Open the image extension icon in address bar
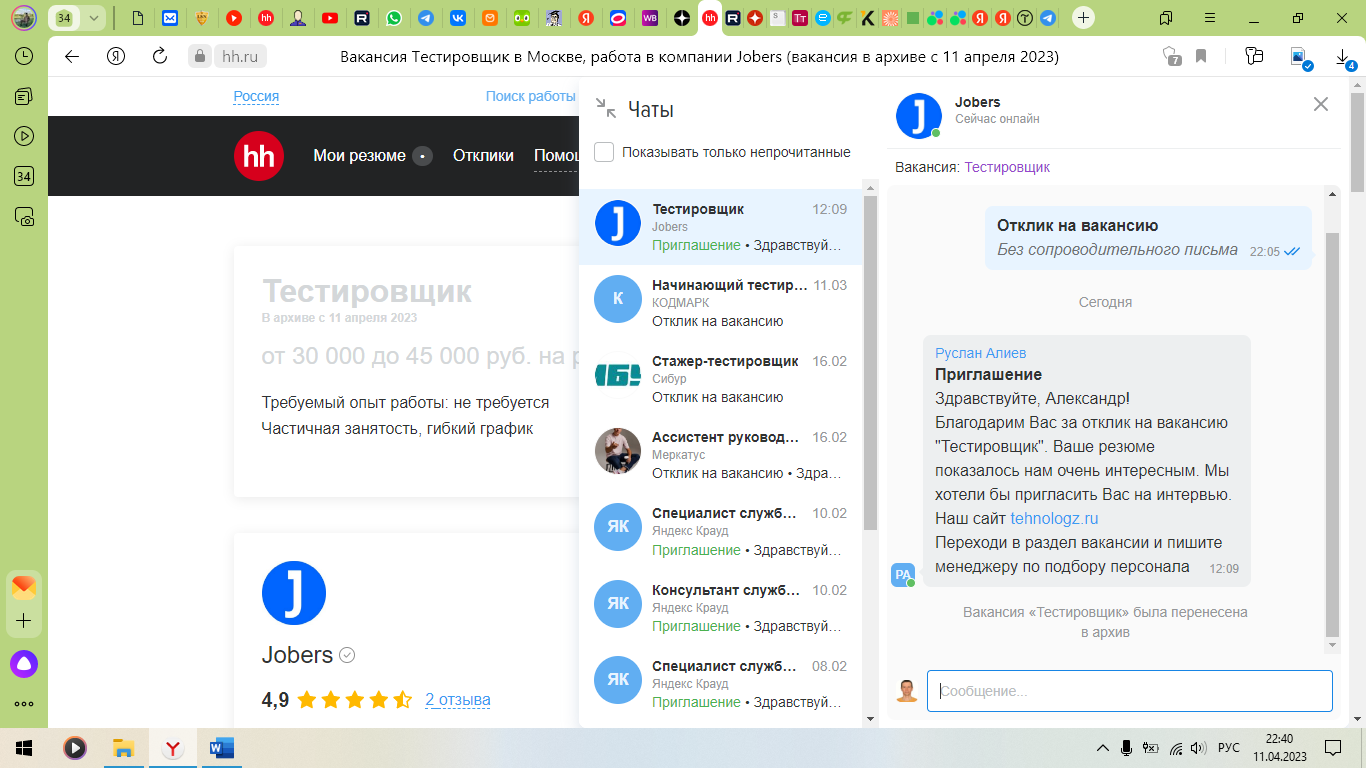1366x768 pixels. tap(1300, 57)
